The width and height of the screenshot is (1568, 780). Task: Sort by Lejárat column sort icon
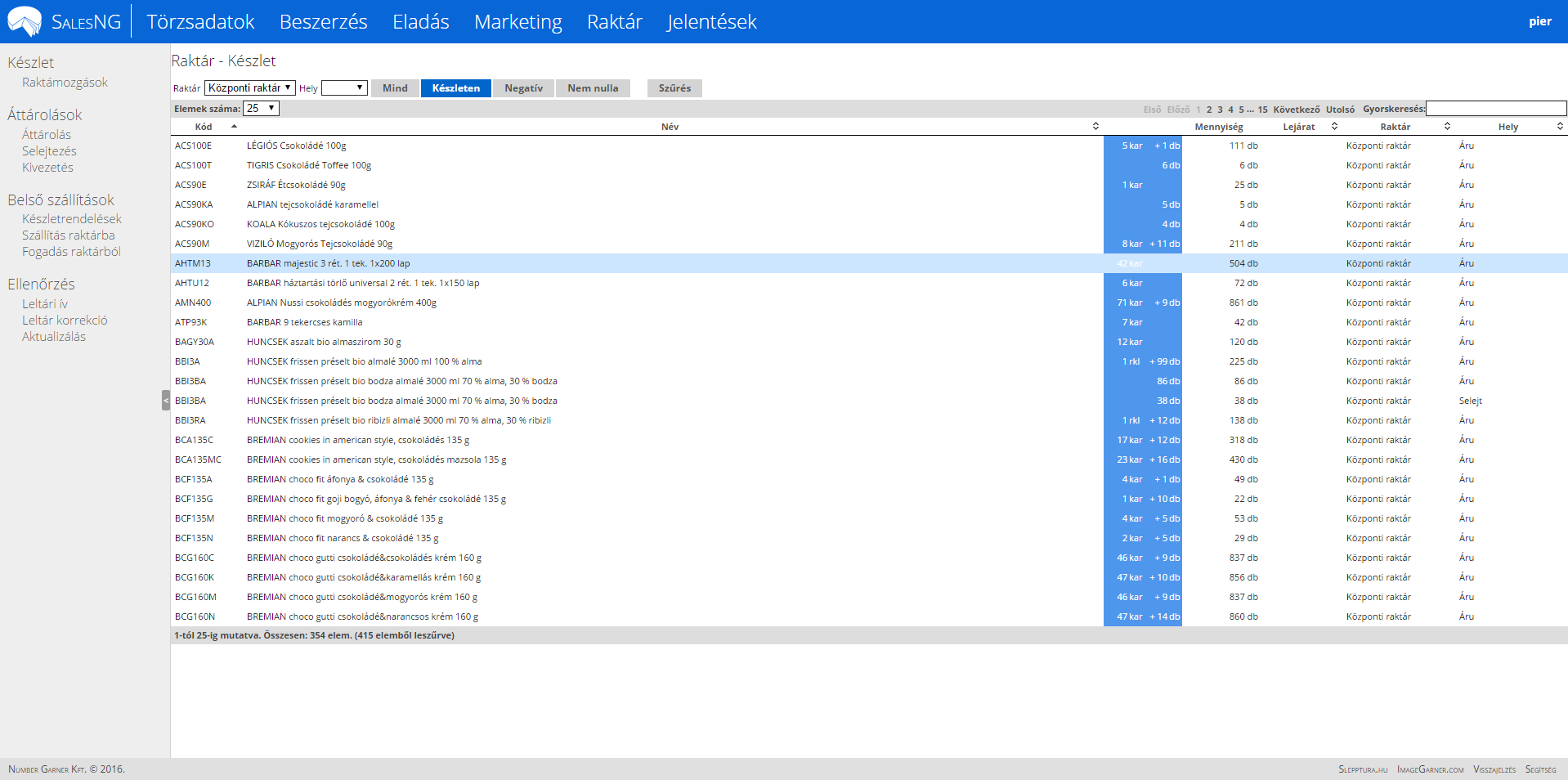(1334, 127)
